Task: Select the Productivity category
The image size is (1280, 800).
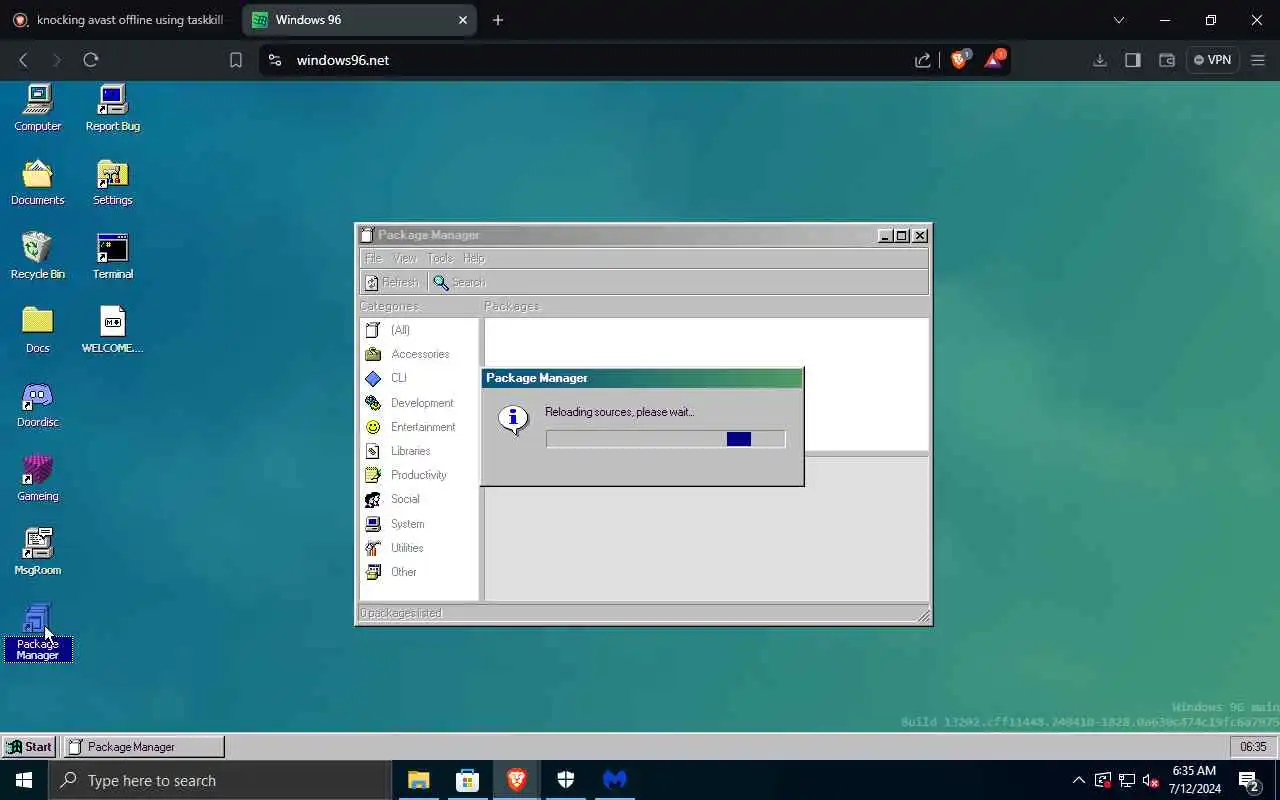Action: click(x=419, y=475)
